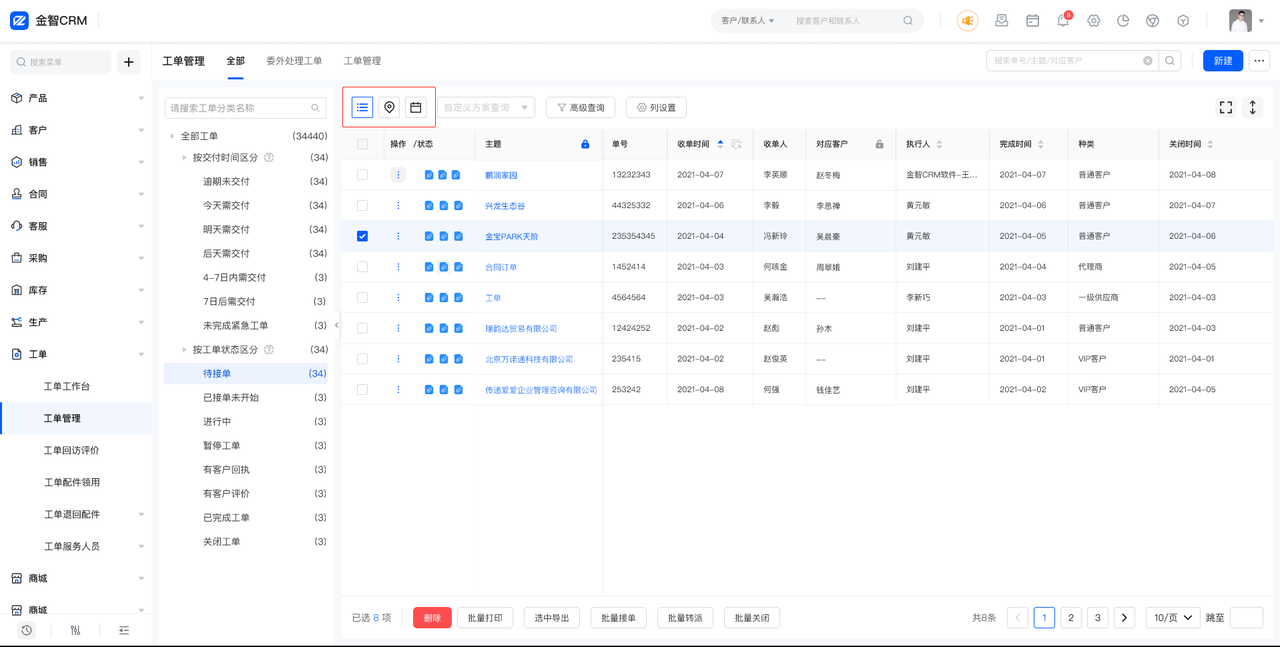Viewport: 1280px width, 647px height.
Task: Click the 批量打印 button
Action: tap(485, 618)
